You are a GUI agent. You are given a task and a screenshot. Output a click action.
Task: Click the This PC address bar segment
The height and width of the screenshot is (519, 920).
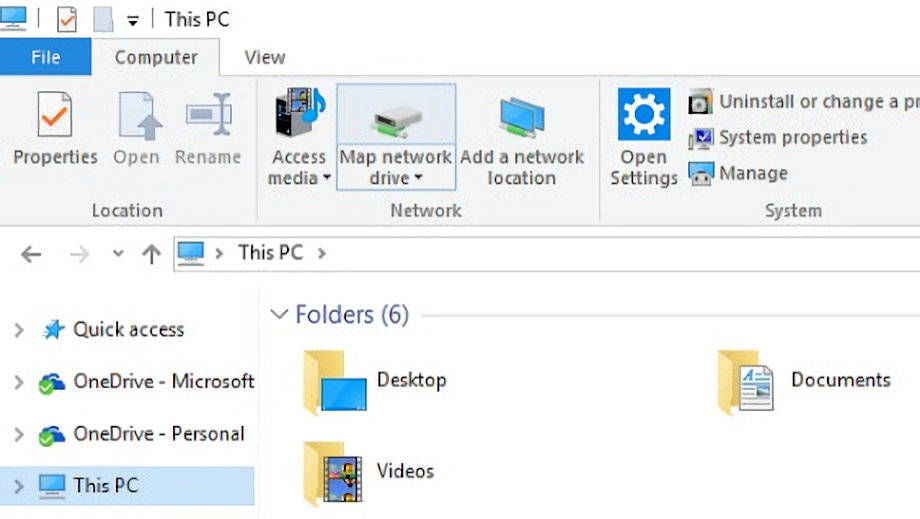point(270,253)
